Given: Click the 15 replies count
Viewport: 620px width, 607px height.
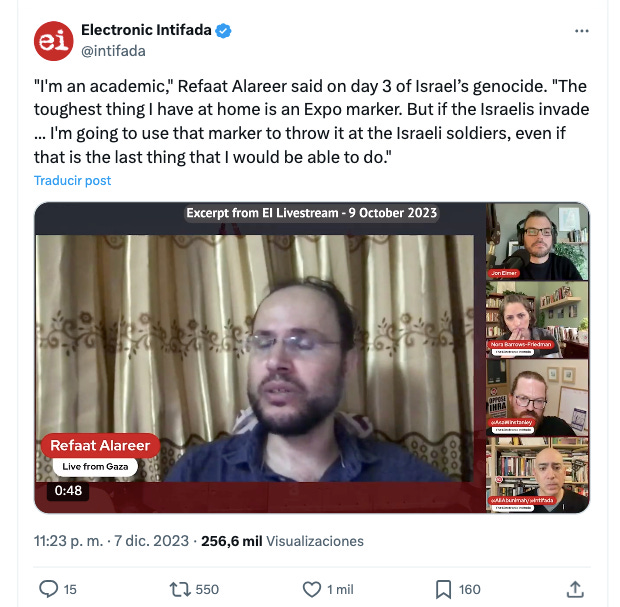Looking at the screenshot, I should click(70, 589).
